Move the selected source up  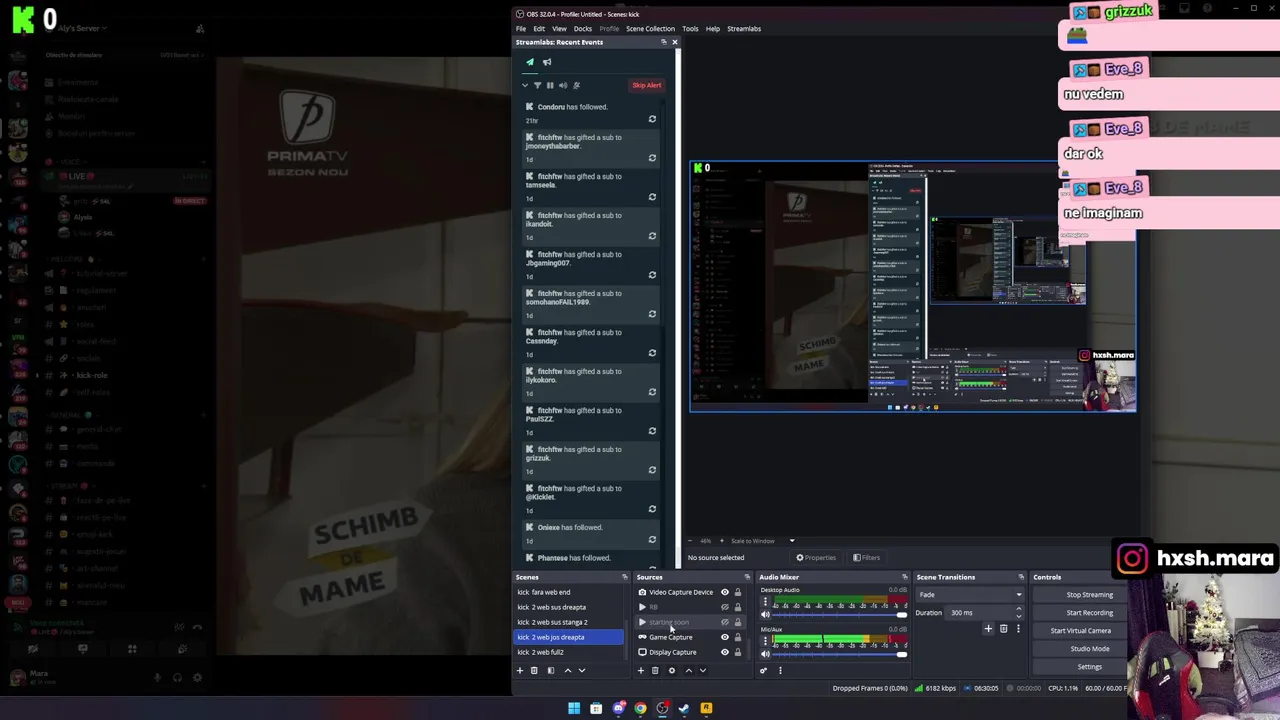[689, 671]
